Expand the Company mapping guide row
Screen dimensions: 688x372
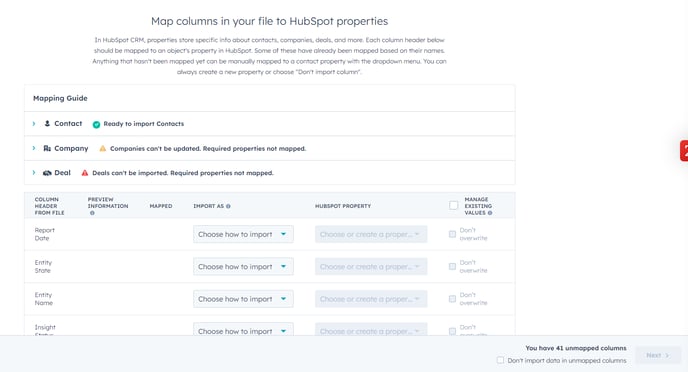pos(34,148)
